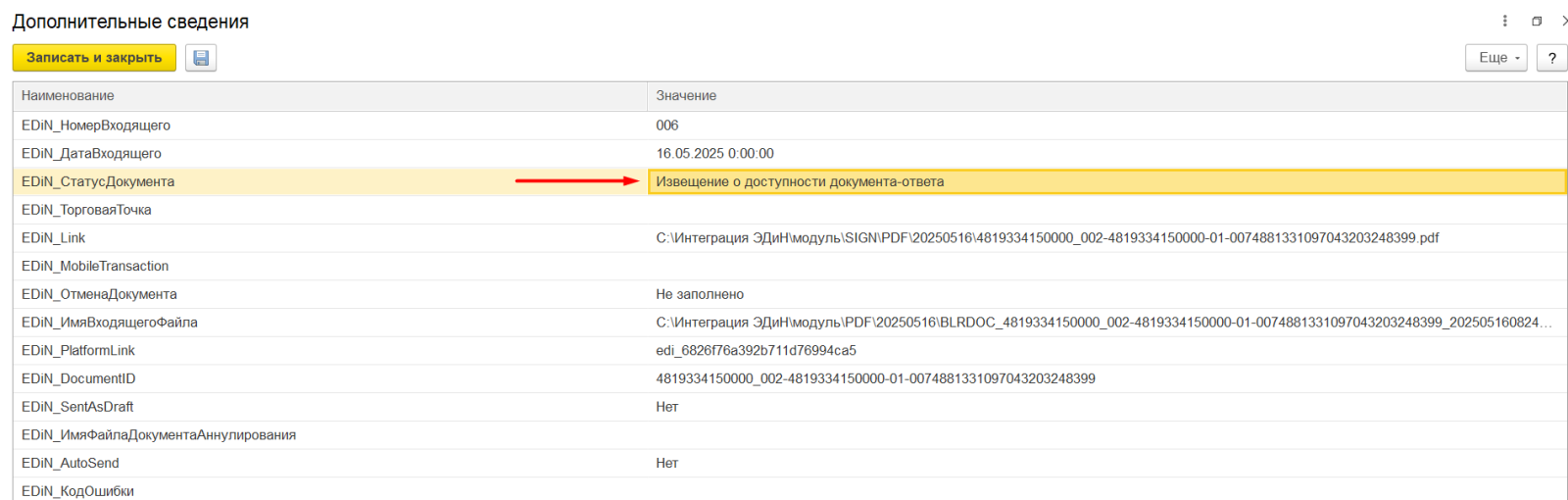Restore the window with the square icon

coord(1537,21)
